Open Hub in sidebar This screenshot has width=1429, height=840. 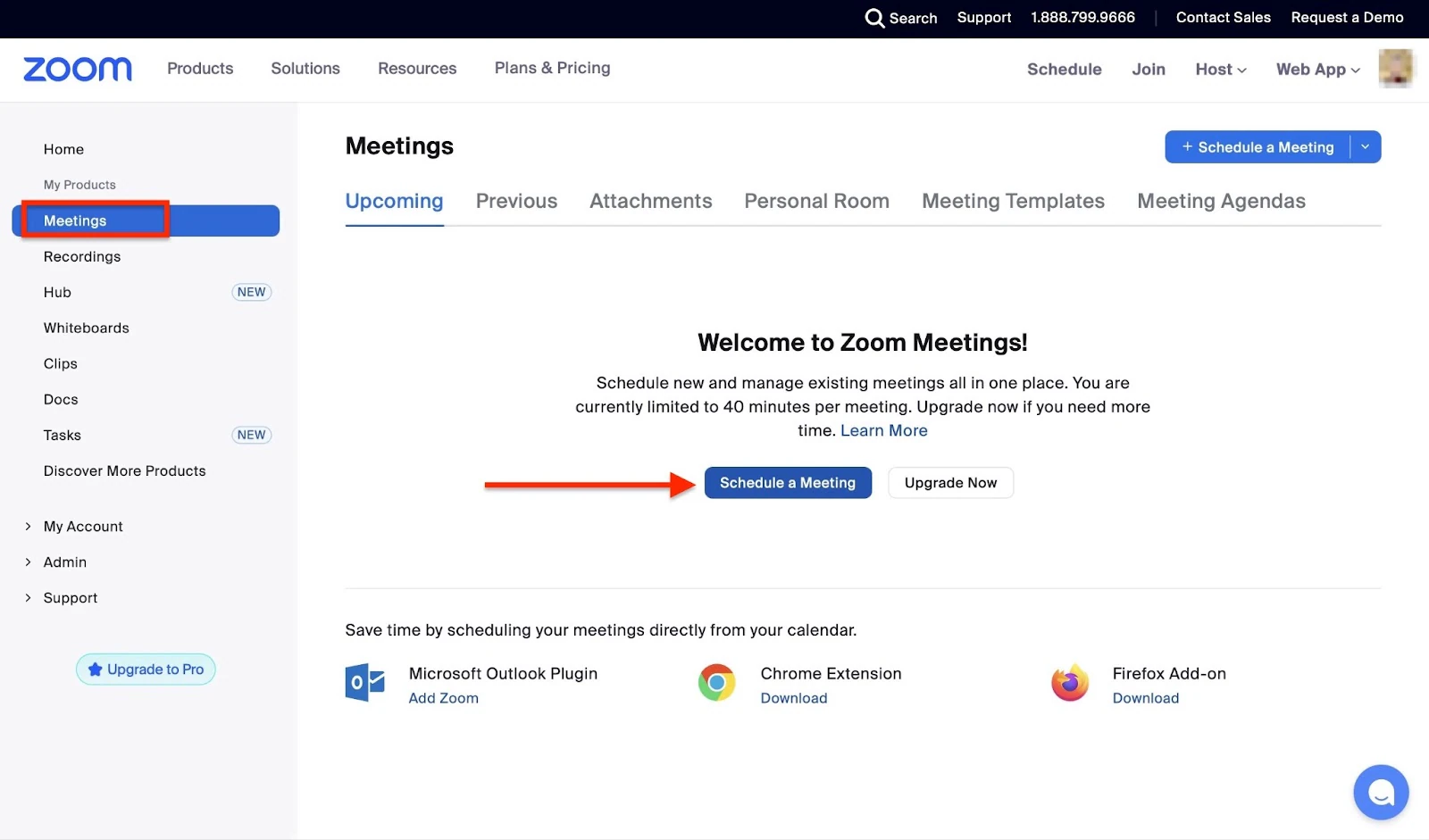57,293
